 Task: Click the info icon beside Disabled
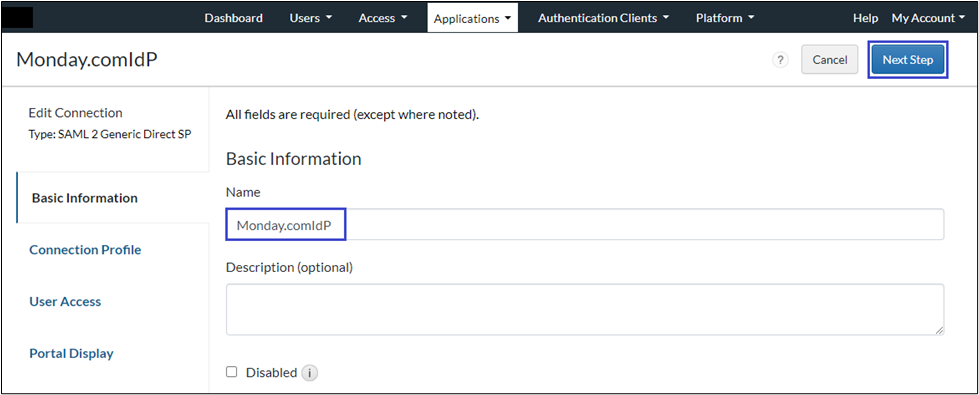coord(310,373)
